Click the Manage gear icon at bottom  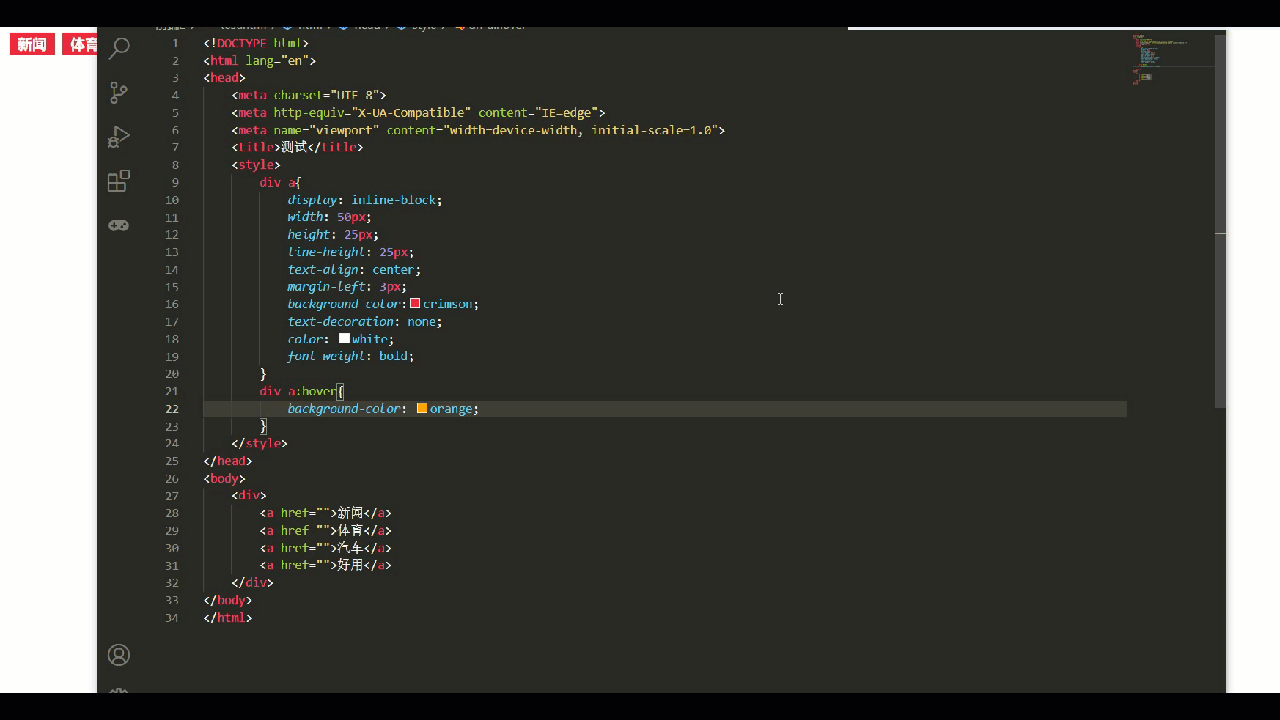[x=119, y=691]
